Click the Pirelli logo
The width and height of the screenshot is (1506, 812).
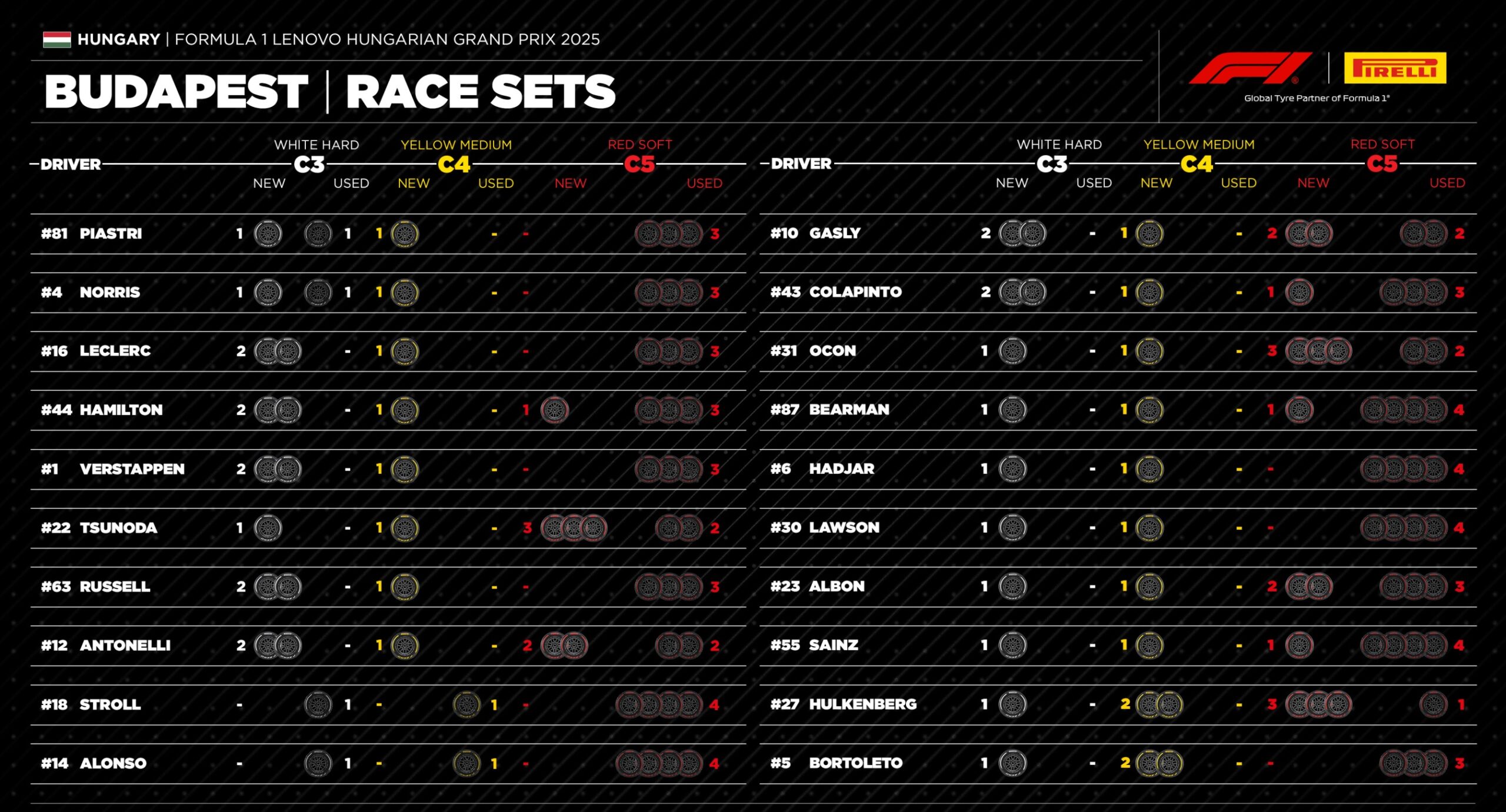(1395, 68)
